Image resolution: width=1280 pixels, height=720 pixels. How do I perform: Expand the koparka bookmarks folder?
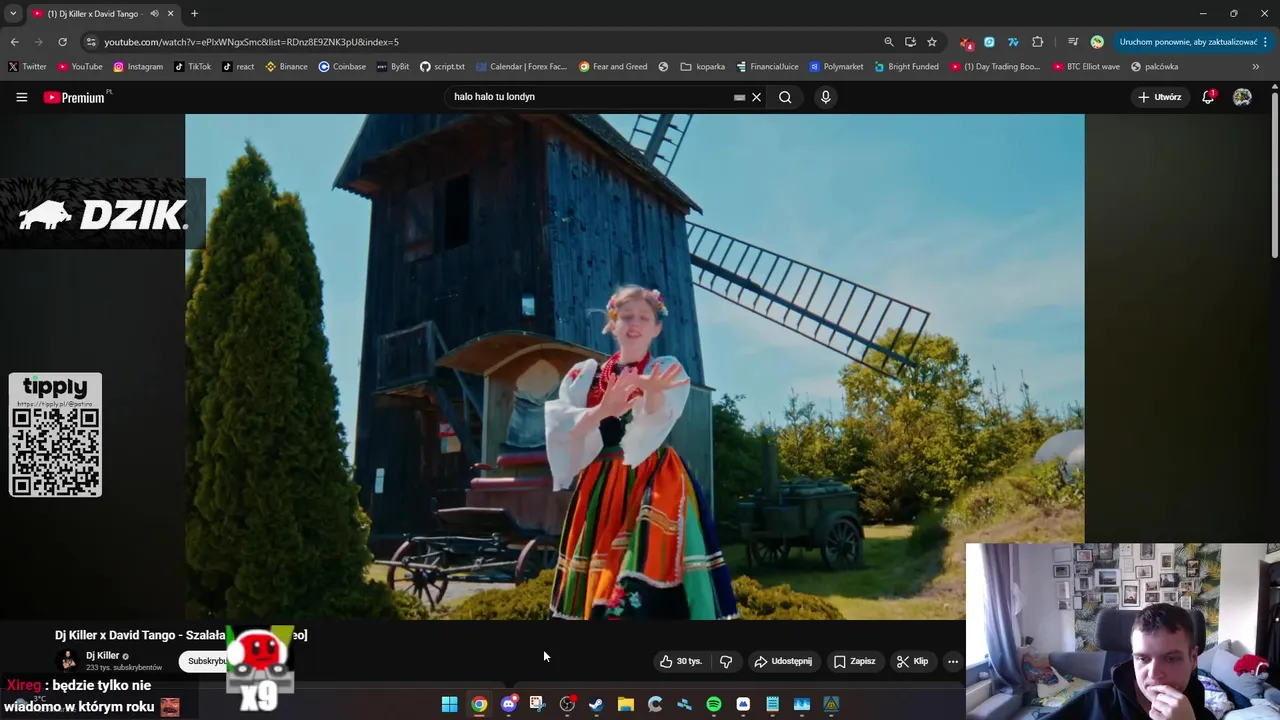pyautogui.click(x=702, y=67)
